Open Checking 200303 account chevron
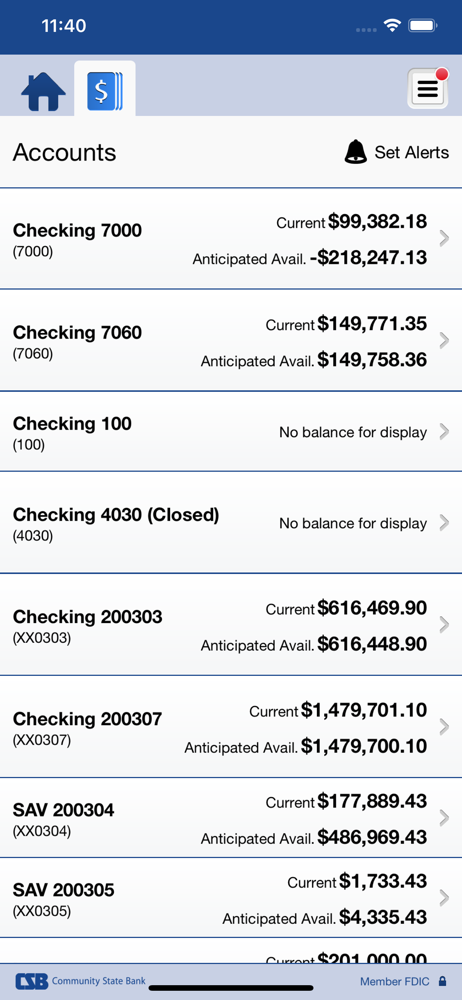Image resolution: width=462 pixels, height=1000 pixels. pos(445,625)
